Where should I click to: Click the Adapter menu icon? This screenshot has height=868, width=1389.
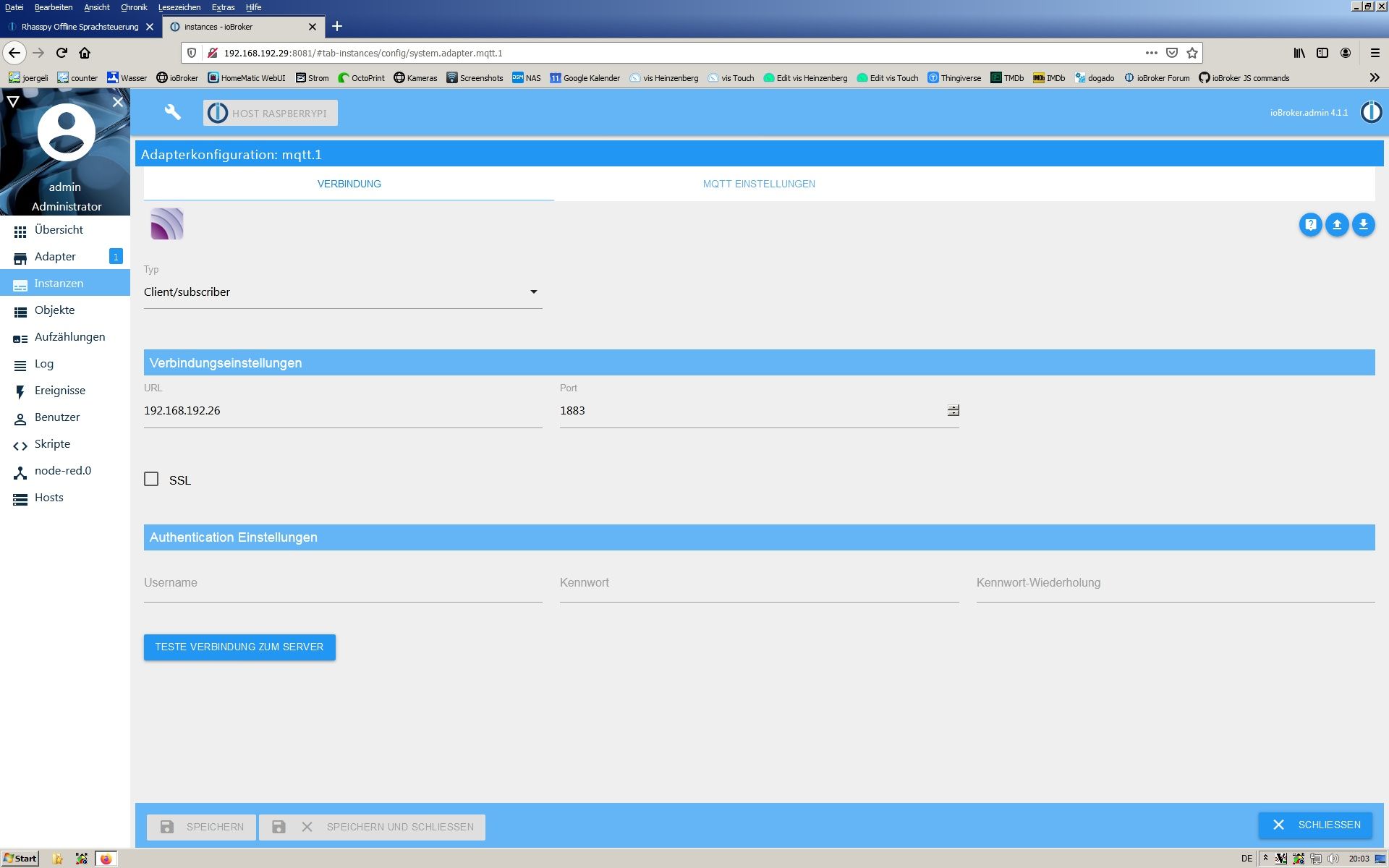20,257
